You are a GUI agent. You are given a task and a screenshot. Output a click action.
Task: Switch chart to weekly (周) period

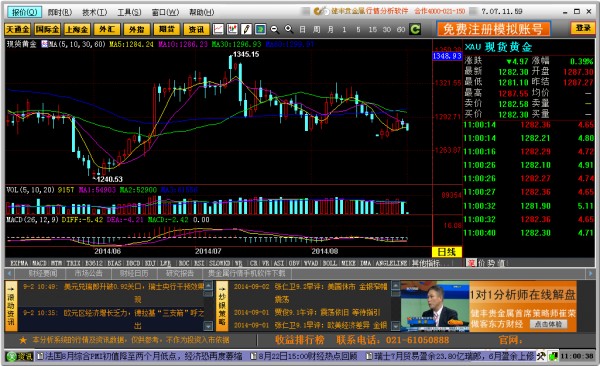tap(316, 29)
